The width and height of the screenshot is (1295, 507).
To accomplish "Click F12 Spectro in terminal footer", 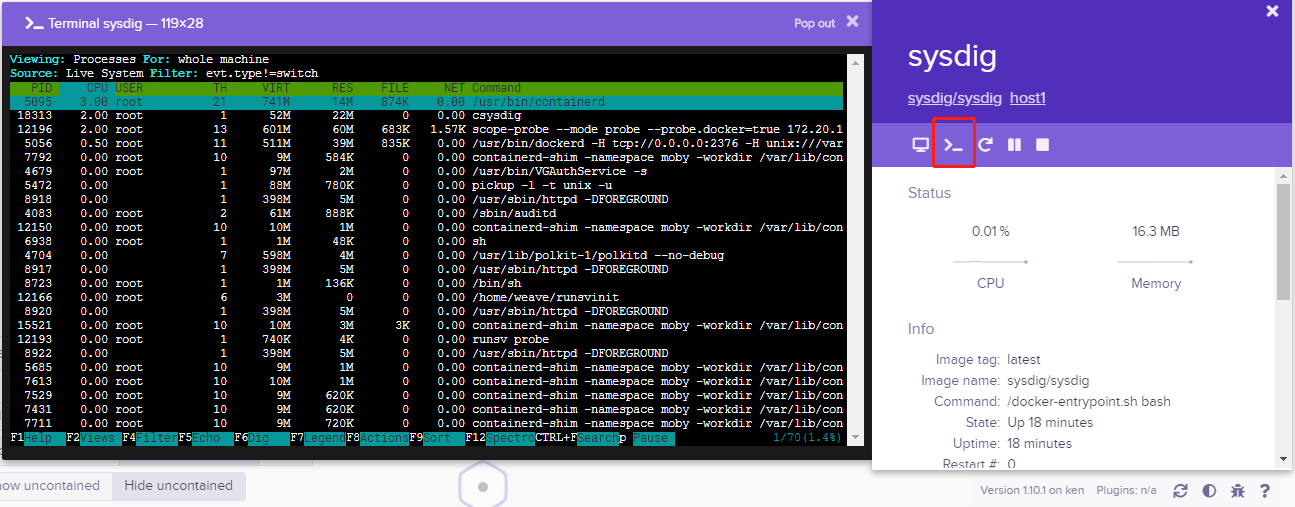I will [x=500, y=439].
